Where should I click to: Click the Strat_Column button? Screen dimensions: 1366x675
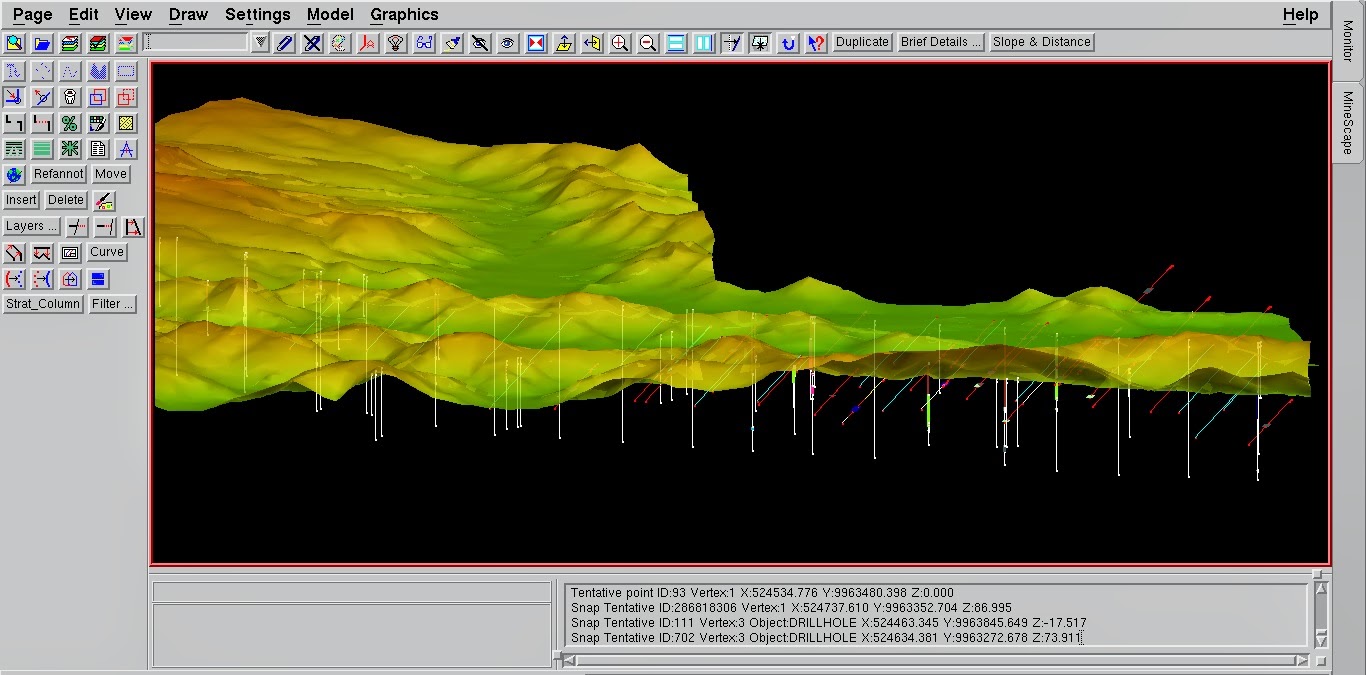point(43,304)
